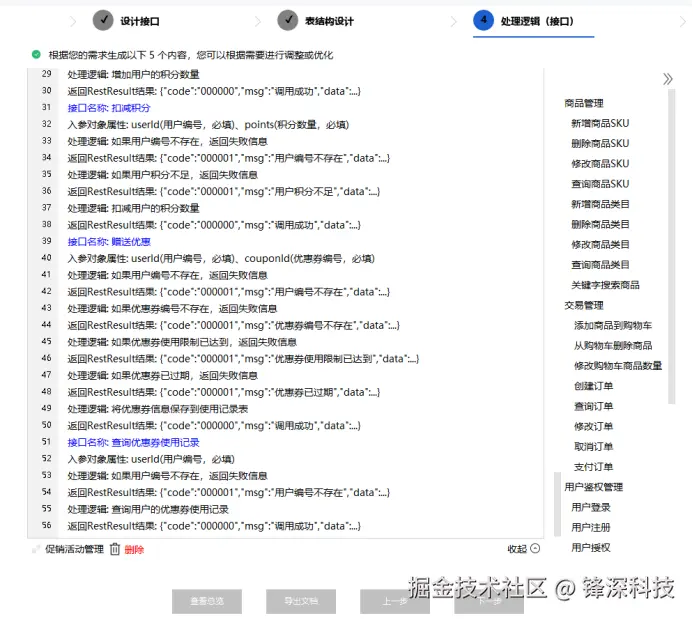The image size is (693, 619).
Task: Click the step 4 circle icon
Action: point(484,20)
